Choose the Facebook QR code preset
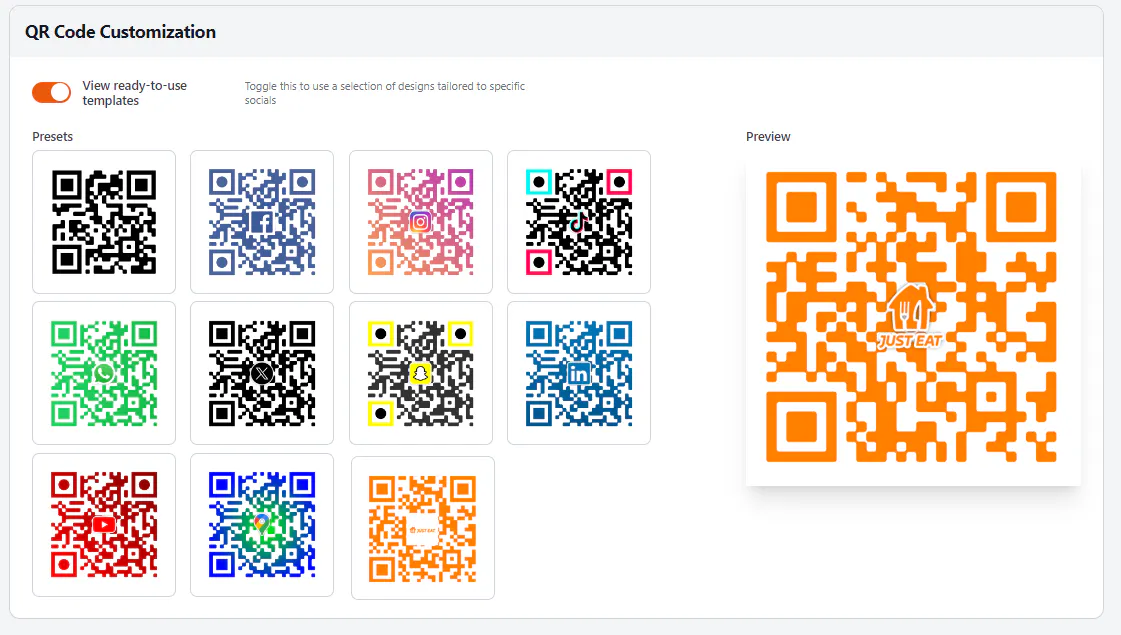Viewport: 1121px width, 635px height. (x=262, y=222)
